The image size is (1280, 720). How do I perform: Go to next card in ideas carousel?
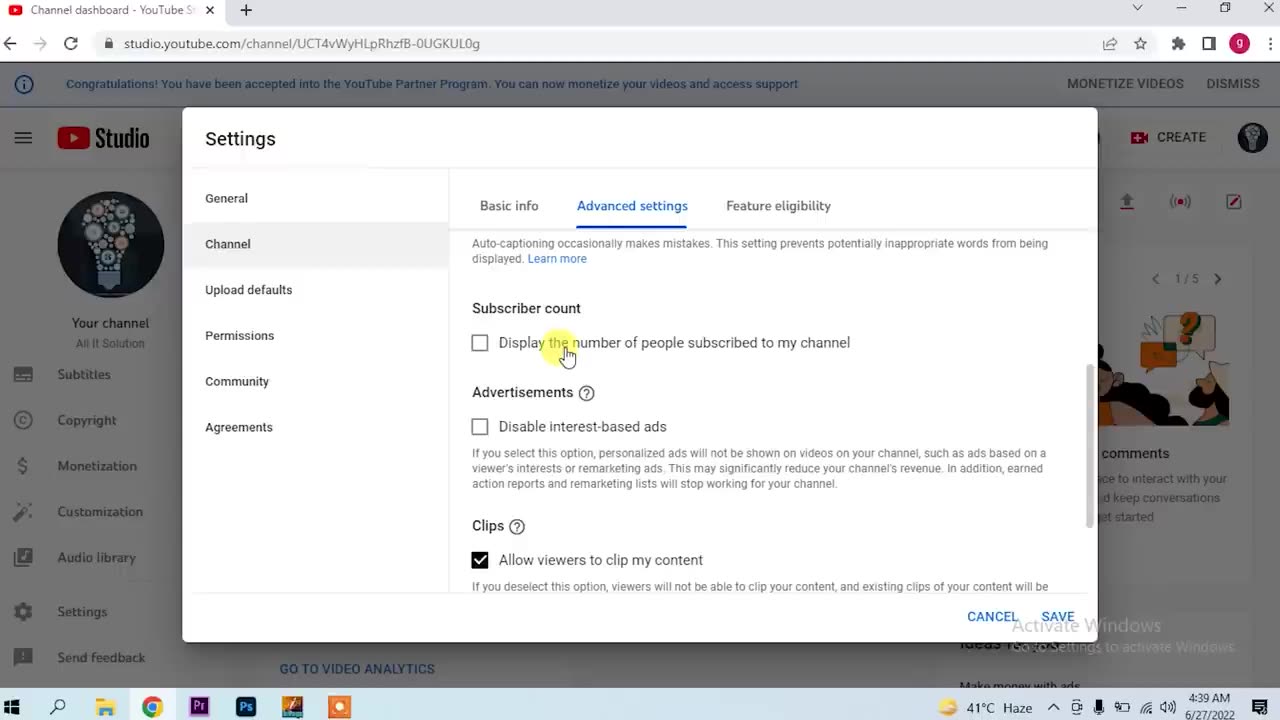pyautogui.click(x=1217, y=279)
